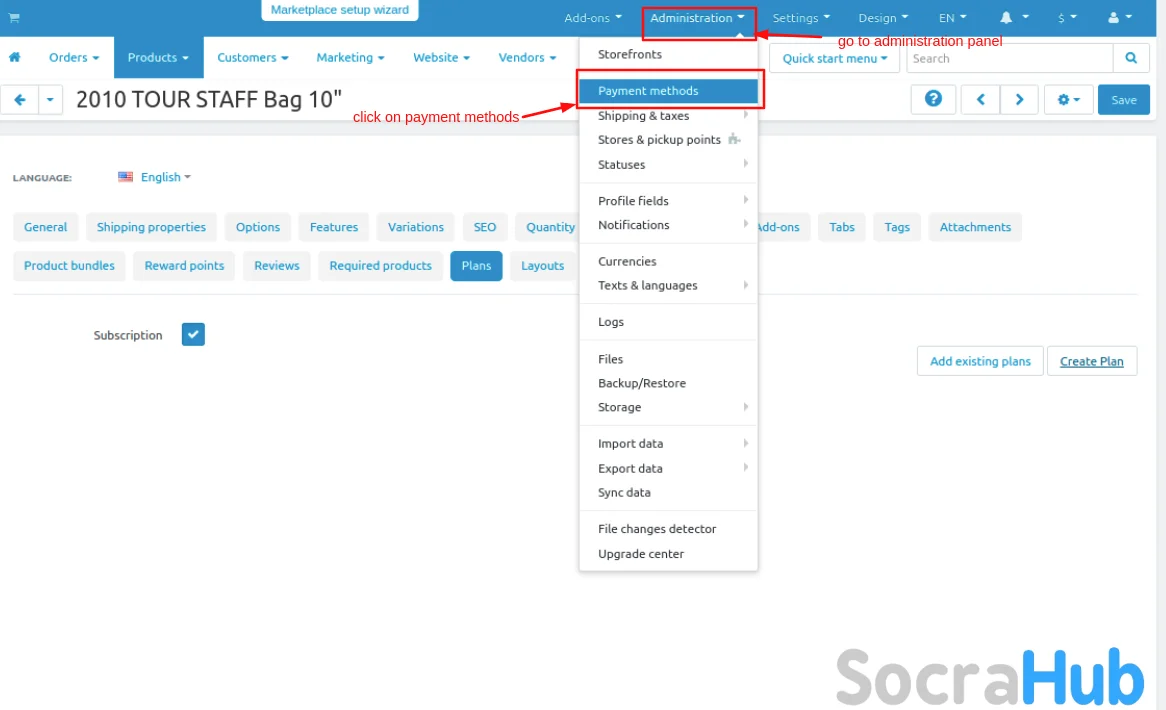The width and height of the screenshot is (1166, 710).
Task: Expand Profile fields submenu
Action: pos(668,201)
